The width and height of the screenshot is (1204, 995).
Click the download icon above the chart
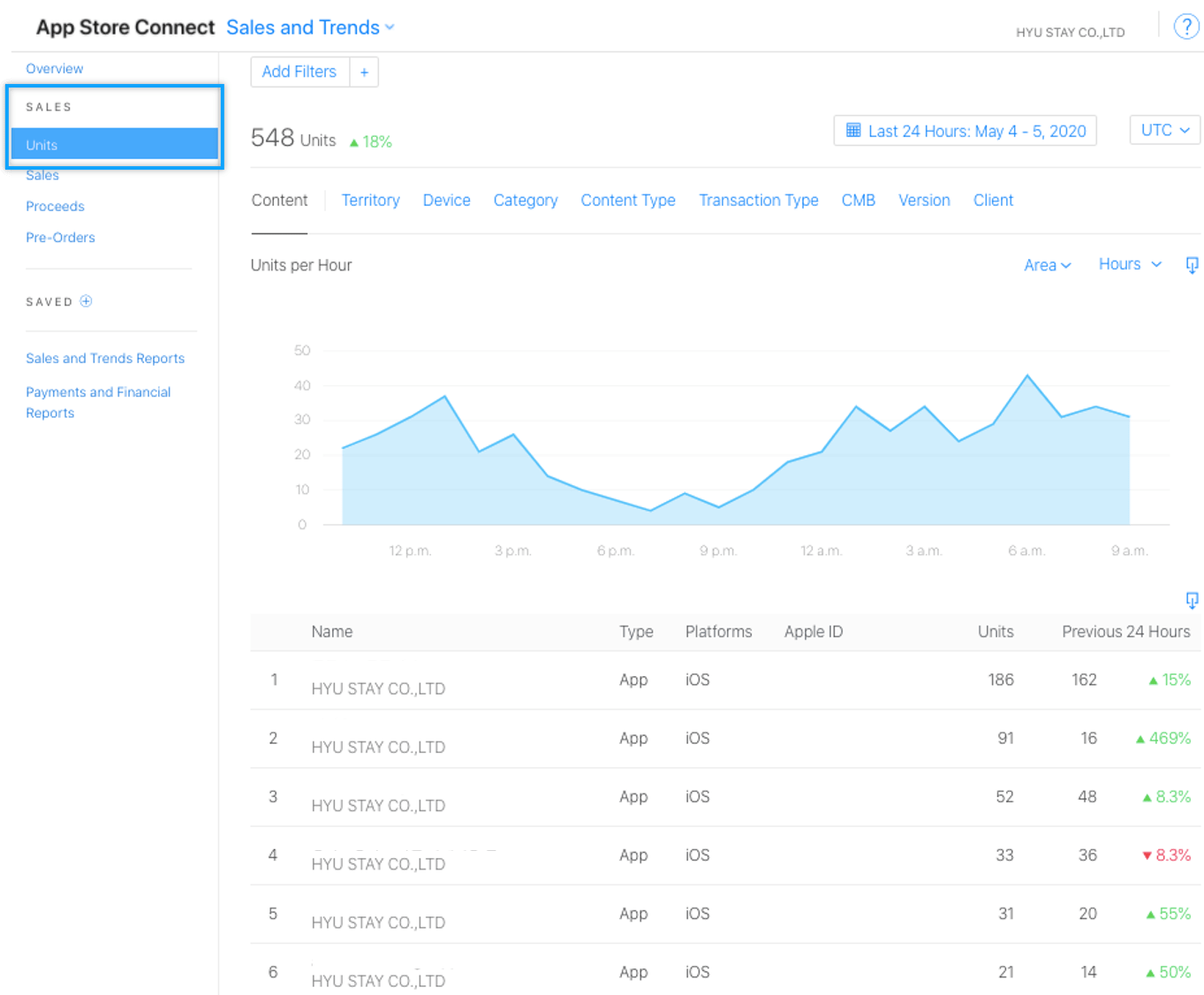1192,265
